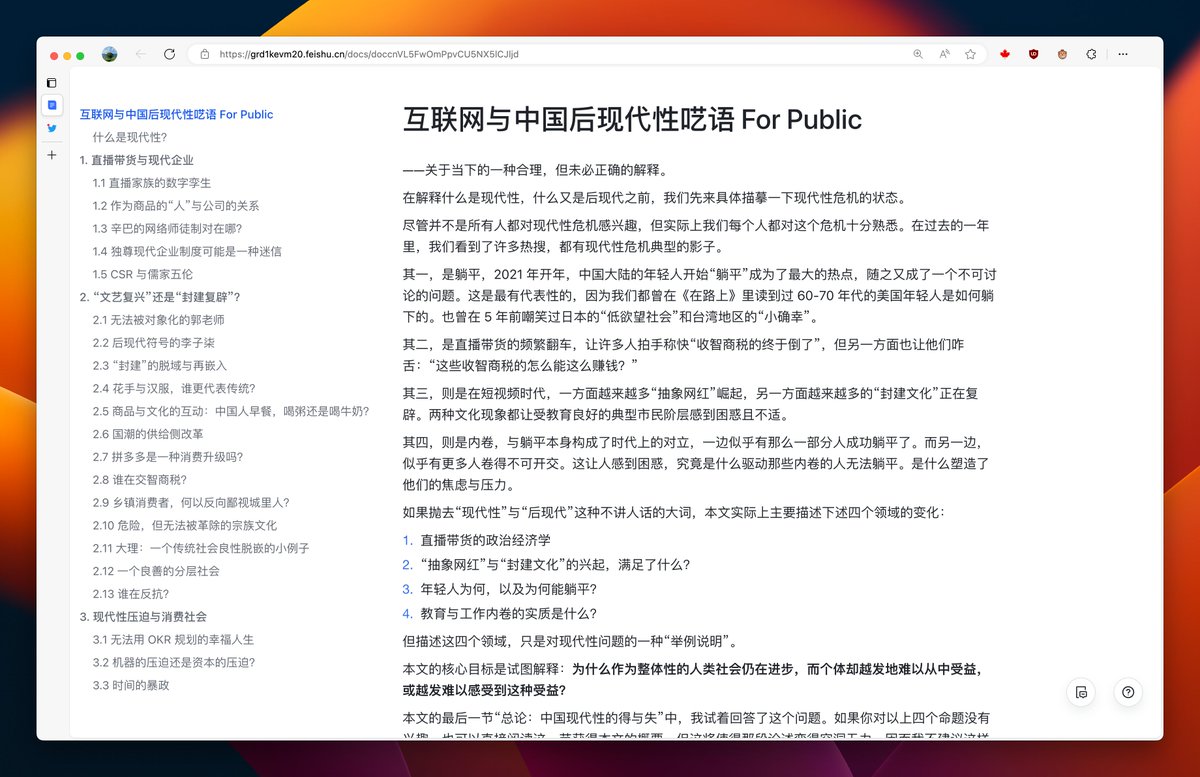This screenshot has height=777, width=1200.
Task: Jump to 2.2 后现代符号的李子柒
Action: coord(156,343)
